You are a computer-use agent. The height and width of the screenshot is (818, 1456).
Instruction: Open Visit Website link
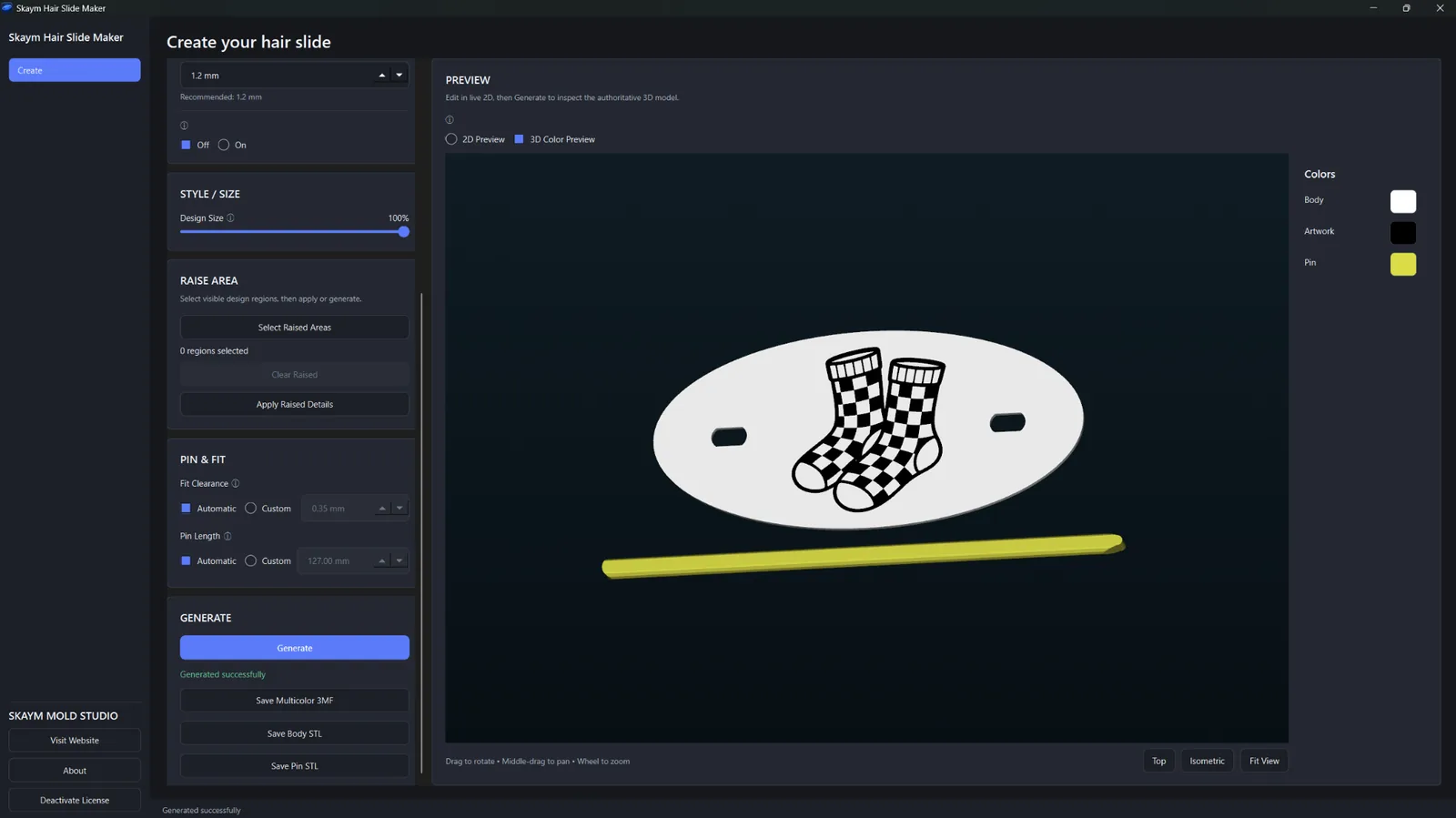(x=75, y=741)
